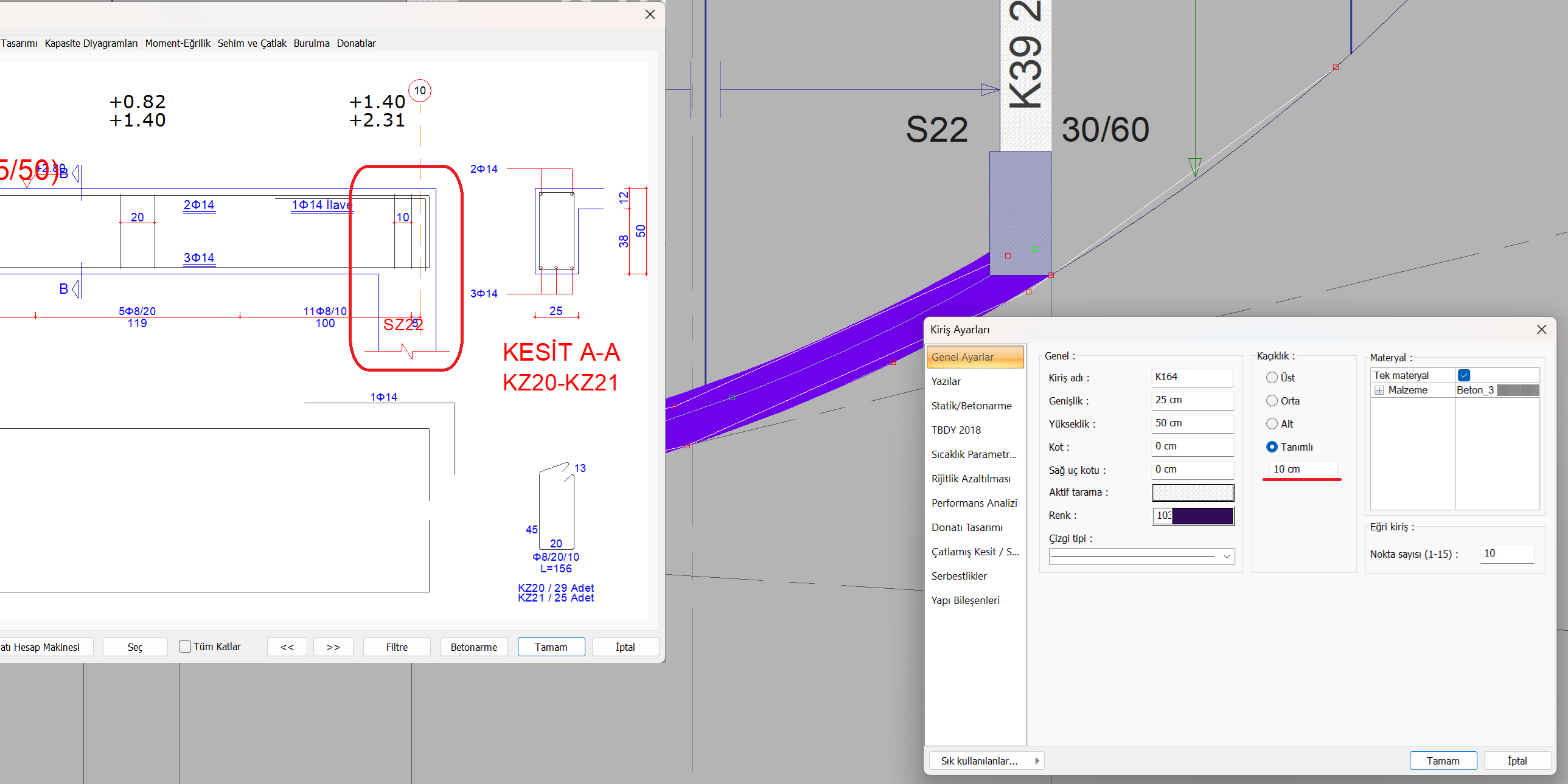Go to previous beam with << button

click(x=287, y=647)
